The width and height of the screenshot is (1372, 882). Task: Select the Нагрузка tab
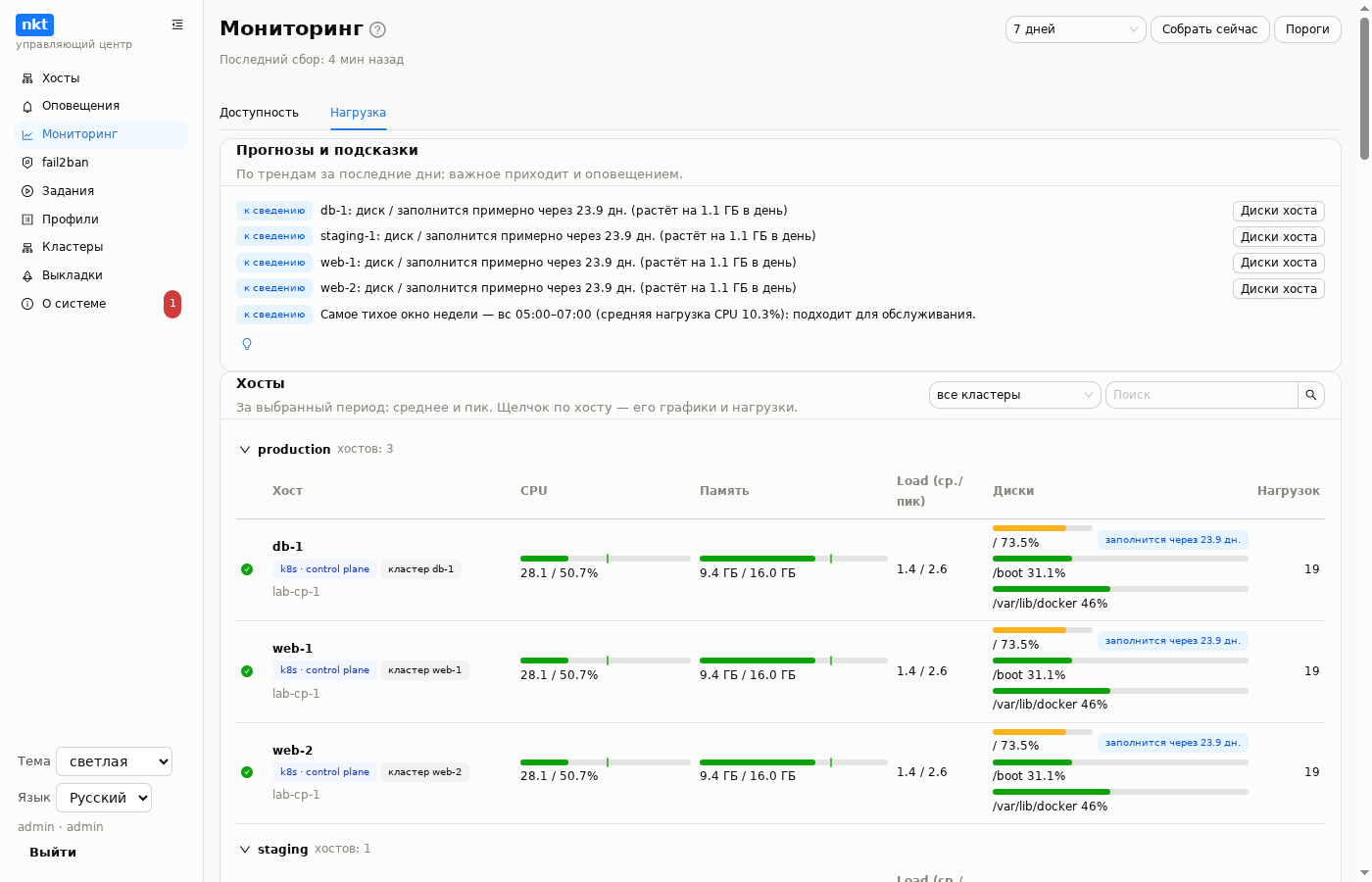358,113
